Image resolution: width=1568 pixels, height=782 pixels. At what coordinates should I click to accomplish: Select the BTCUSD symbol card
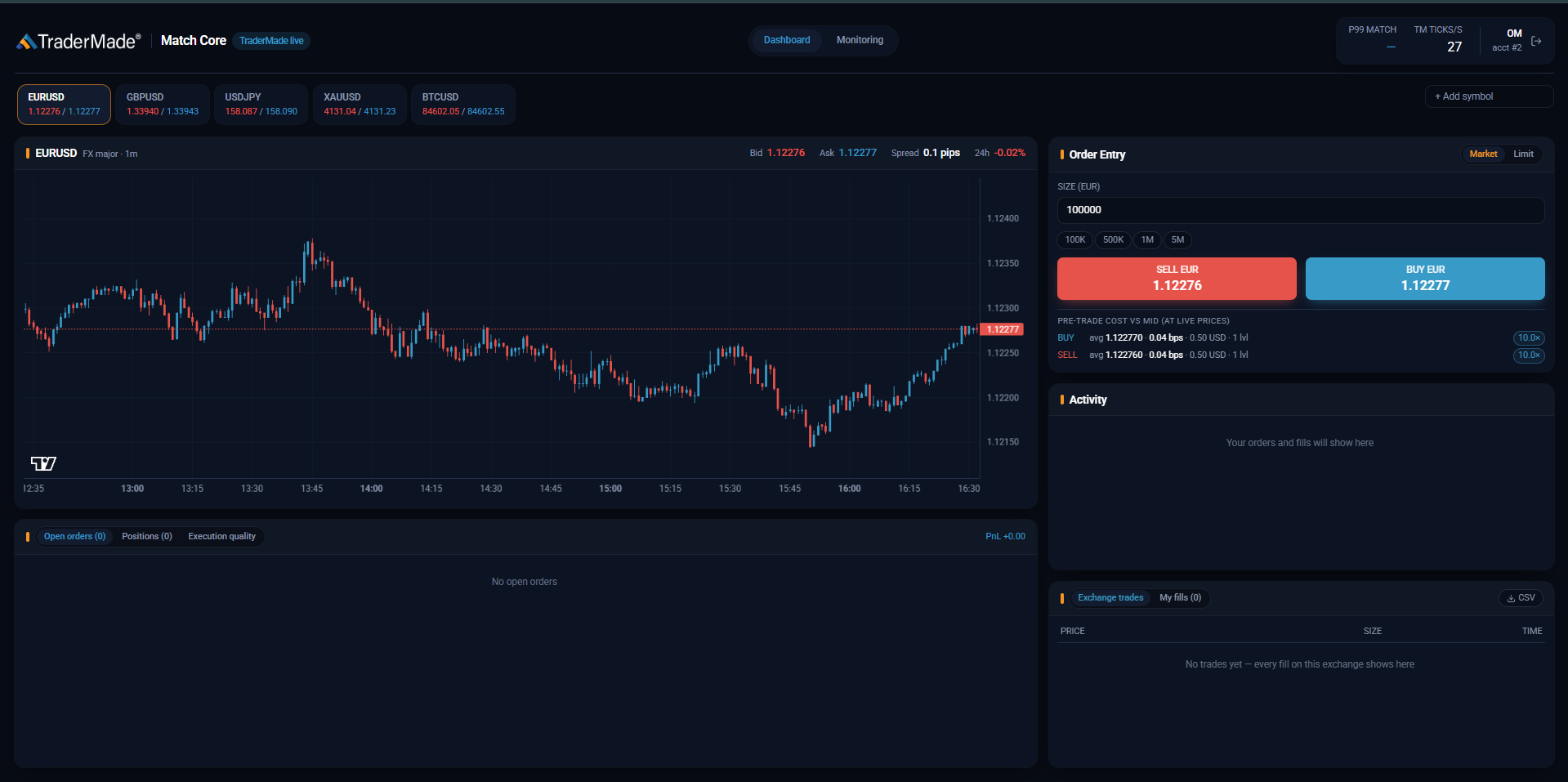(x=463, y=105)
